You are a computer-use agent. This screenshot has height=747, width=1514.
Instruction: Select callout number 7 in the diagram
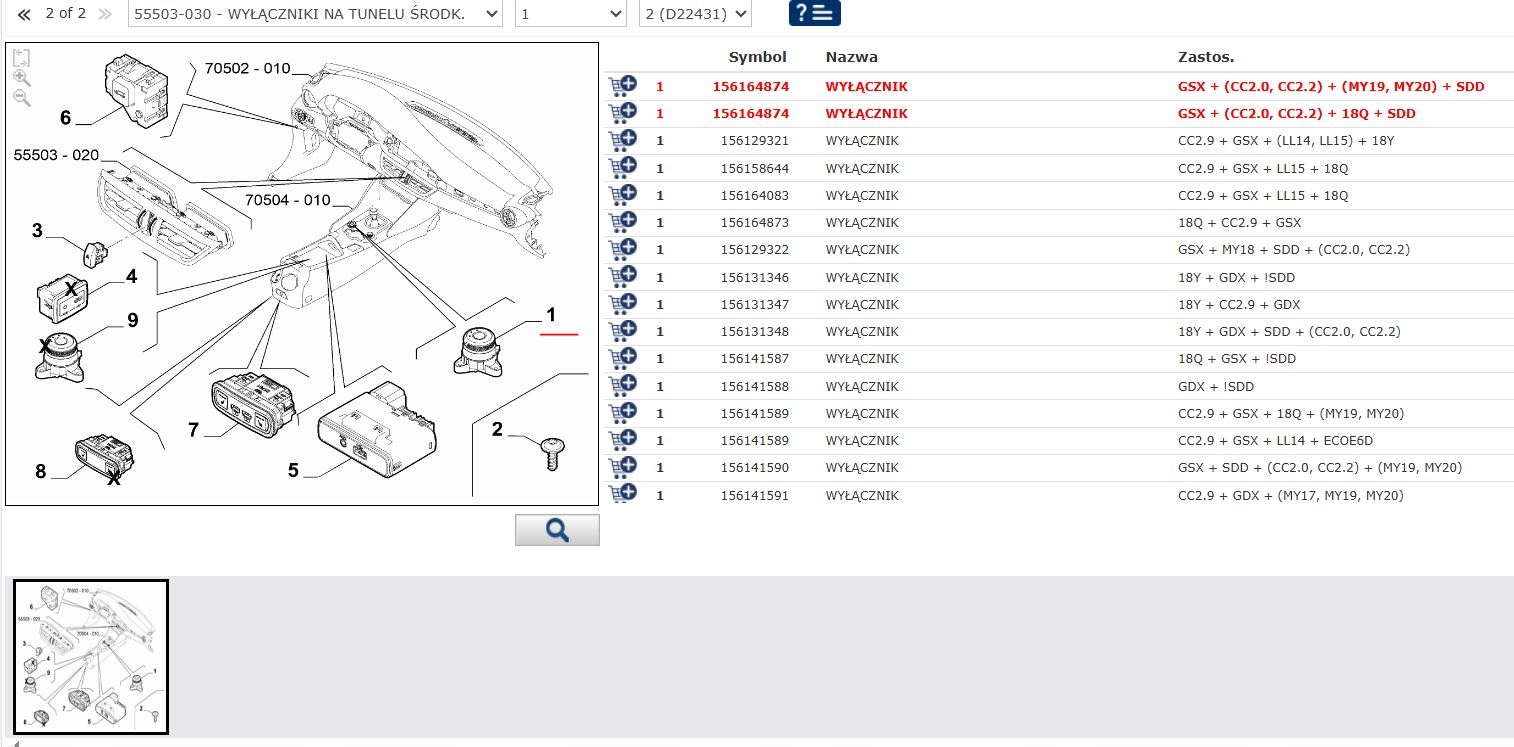(194, 430)
